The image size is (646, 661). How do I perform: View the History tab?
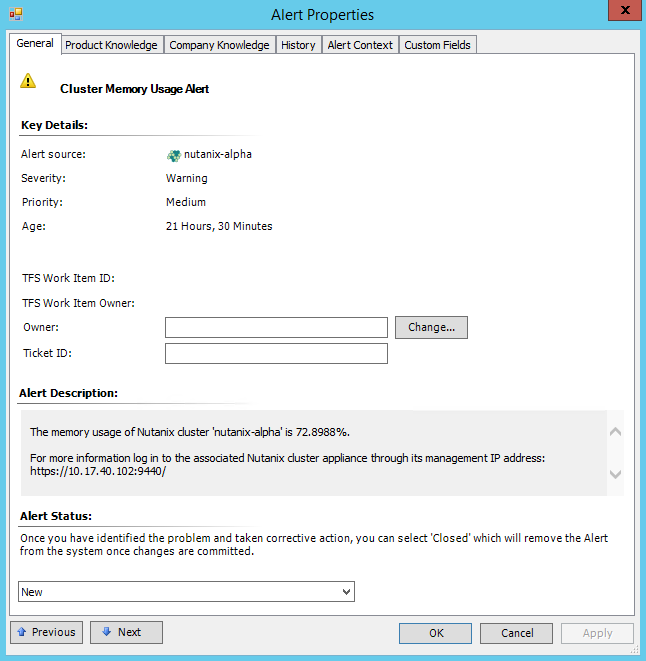(298, 45)
